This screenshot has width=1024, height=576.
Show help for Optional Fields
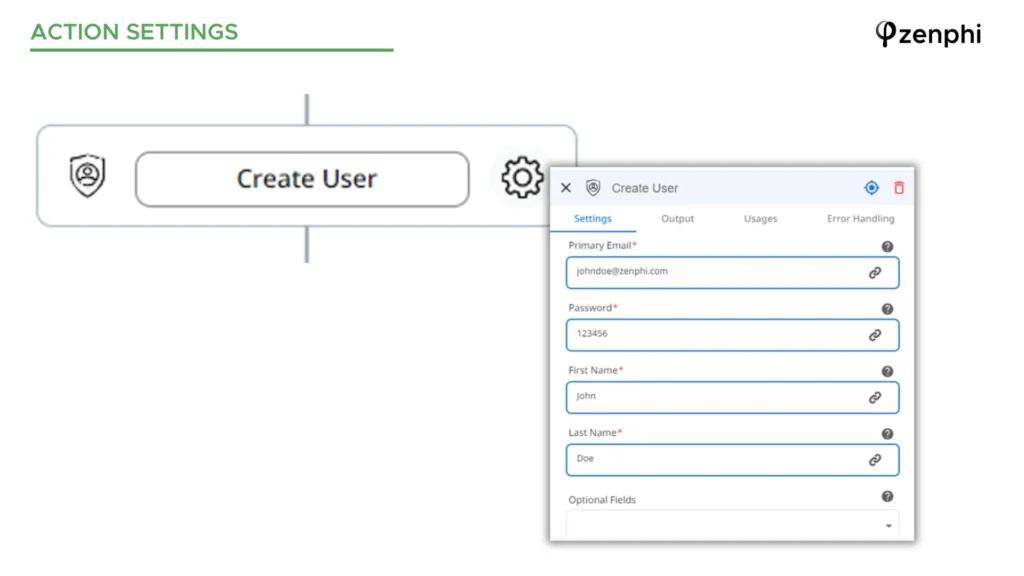[887, 496]
